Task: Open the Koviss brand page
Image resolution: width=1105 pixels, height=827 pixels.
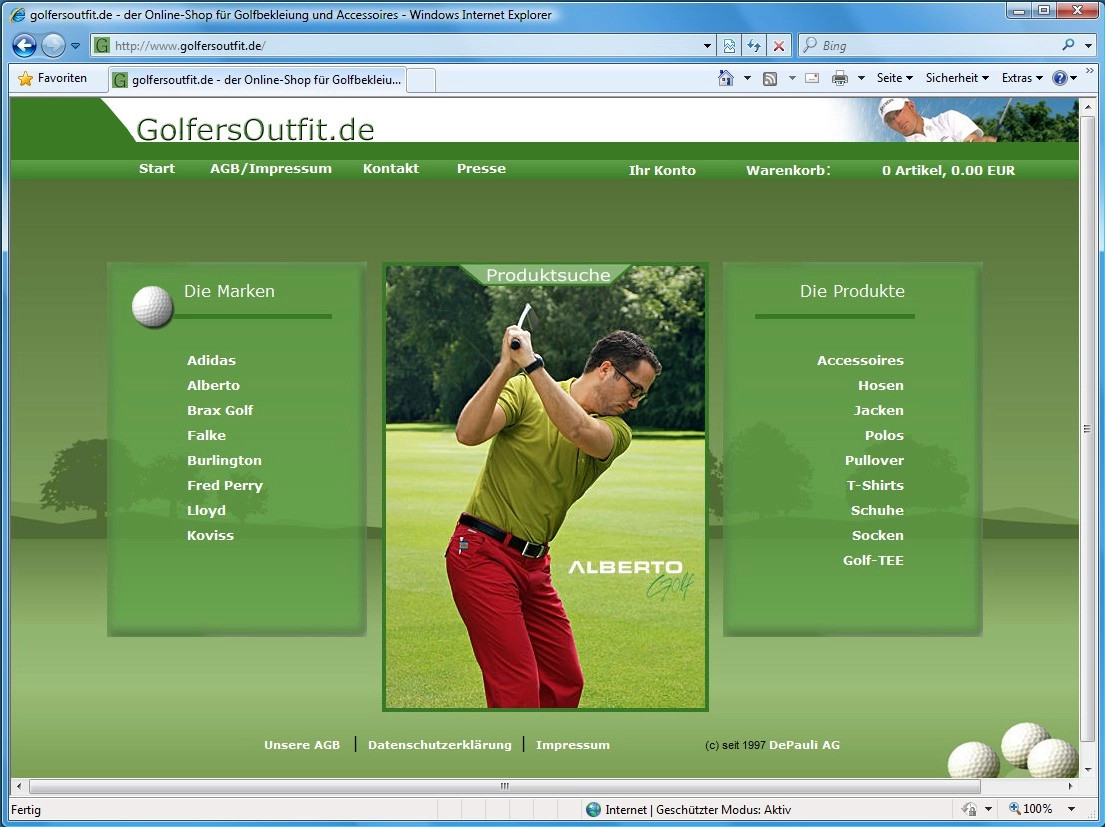Action: [x=210, y=535]
